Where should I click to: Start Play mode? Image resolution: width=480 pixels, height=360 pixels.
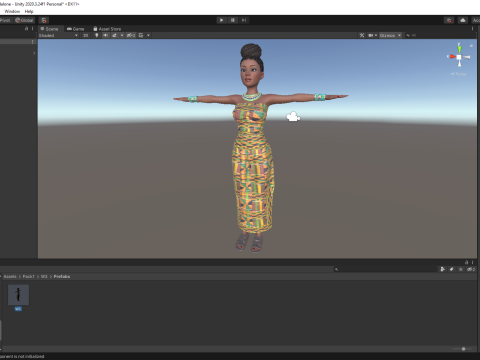click(x=221, y=20)
